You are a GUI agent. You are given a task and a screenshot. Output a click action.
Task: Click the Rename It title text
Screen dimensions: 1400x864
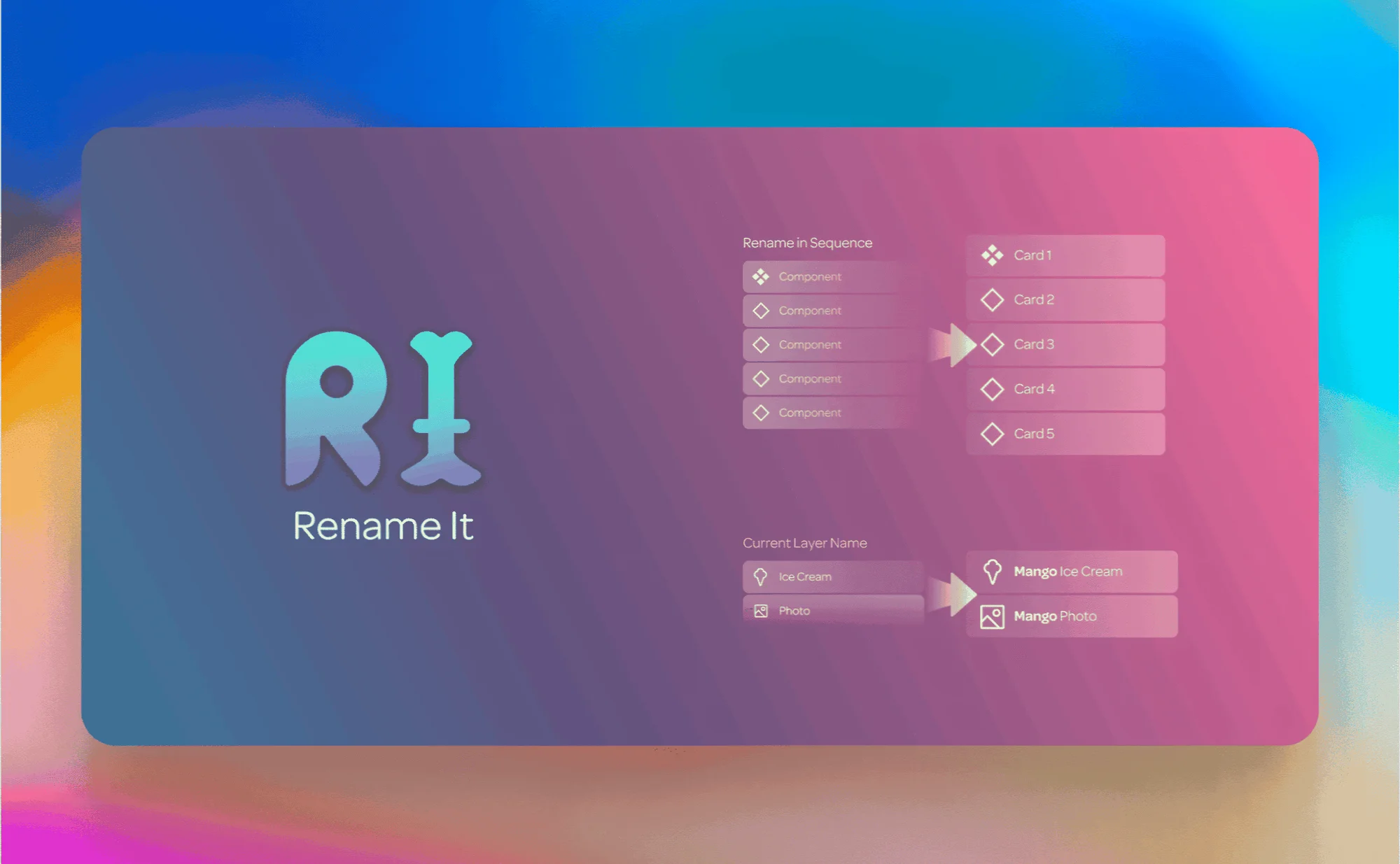click(383, 526)
